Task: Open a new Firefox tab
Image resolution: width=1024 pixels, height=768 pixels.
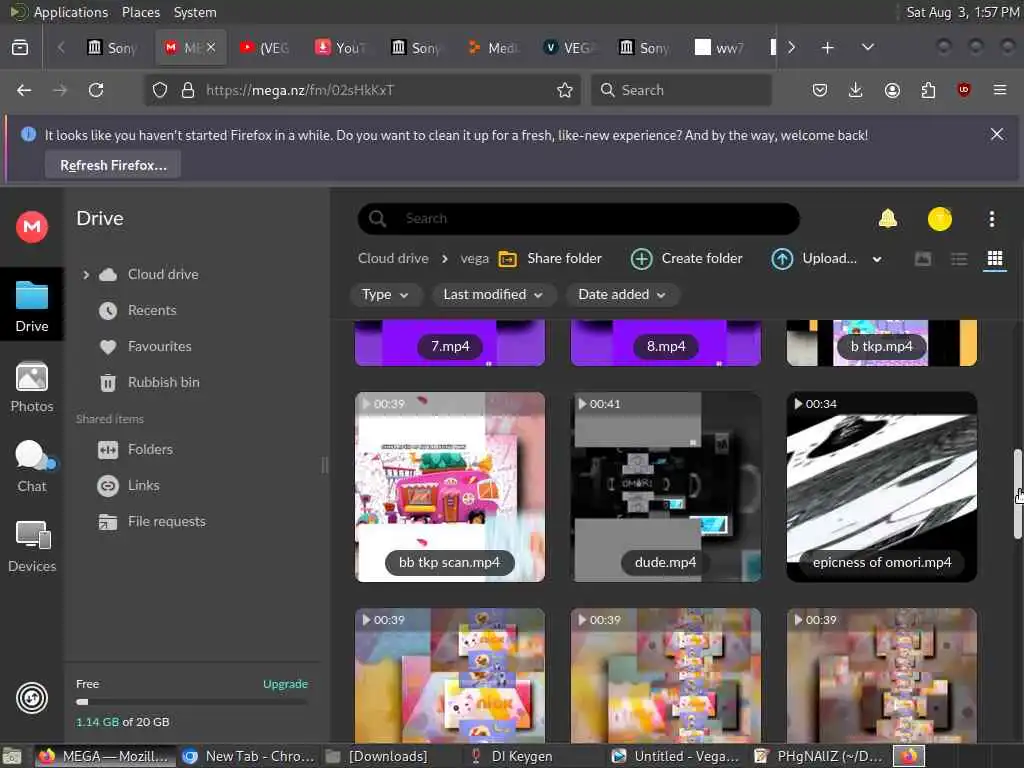Action: [827, 48]
